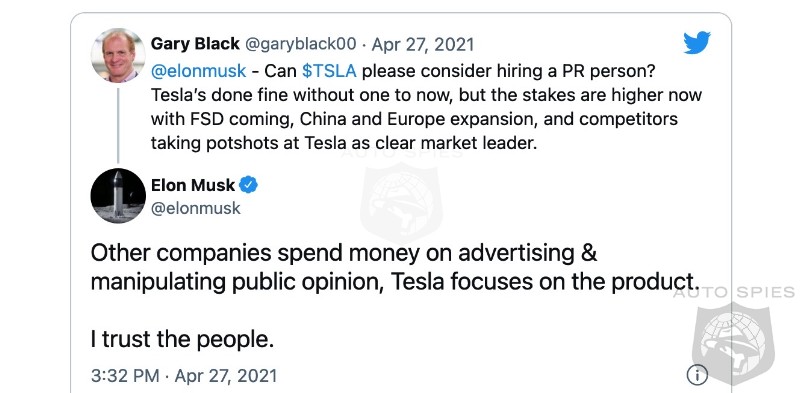Click the AUTO SPIES watermark text
The height and width of the screenshot is (393, 800).
733,292
